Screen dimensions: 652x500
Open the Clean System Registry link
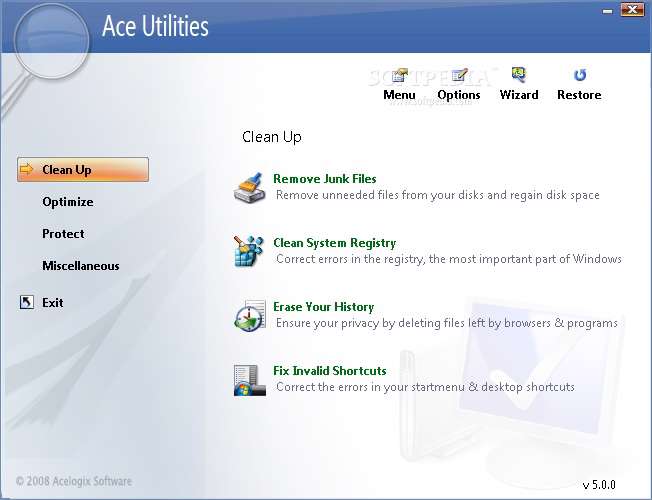[x=334, y=243]
